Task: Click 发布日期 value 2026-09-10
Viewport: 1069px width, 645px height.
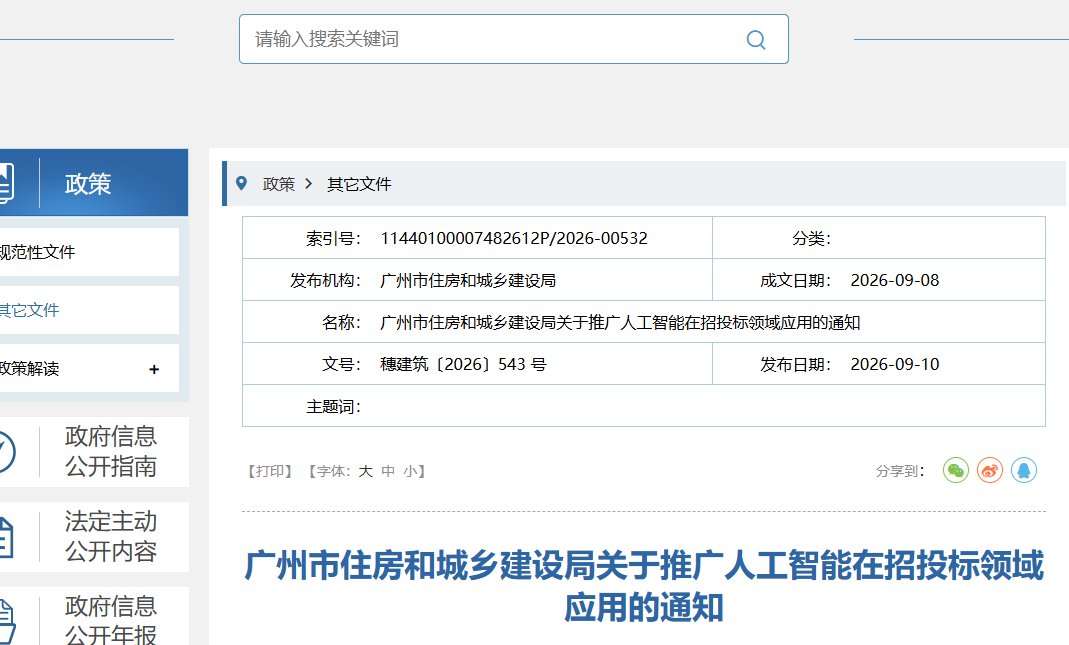Action: click(x=894, y=364)
